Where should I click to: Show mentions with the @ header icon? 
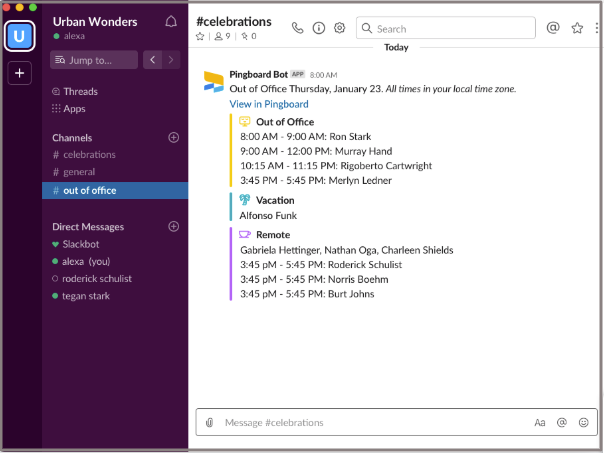(553, 28)
